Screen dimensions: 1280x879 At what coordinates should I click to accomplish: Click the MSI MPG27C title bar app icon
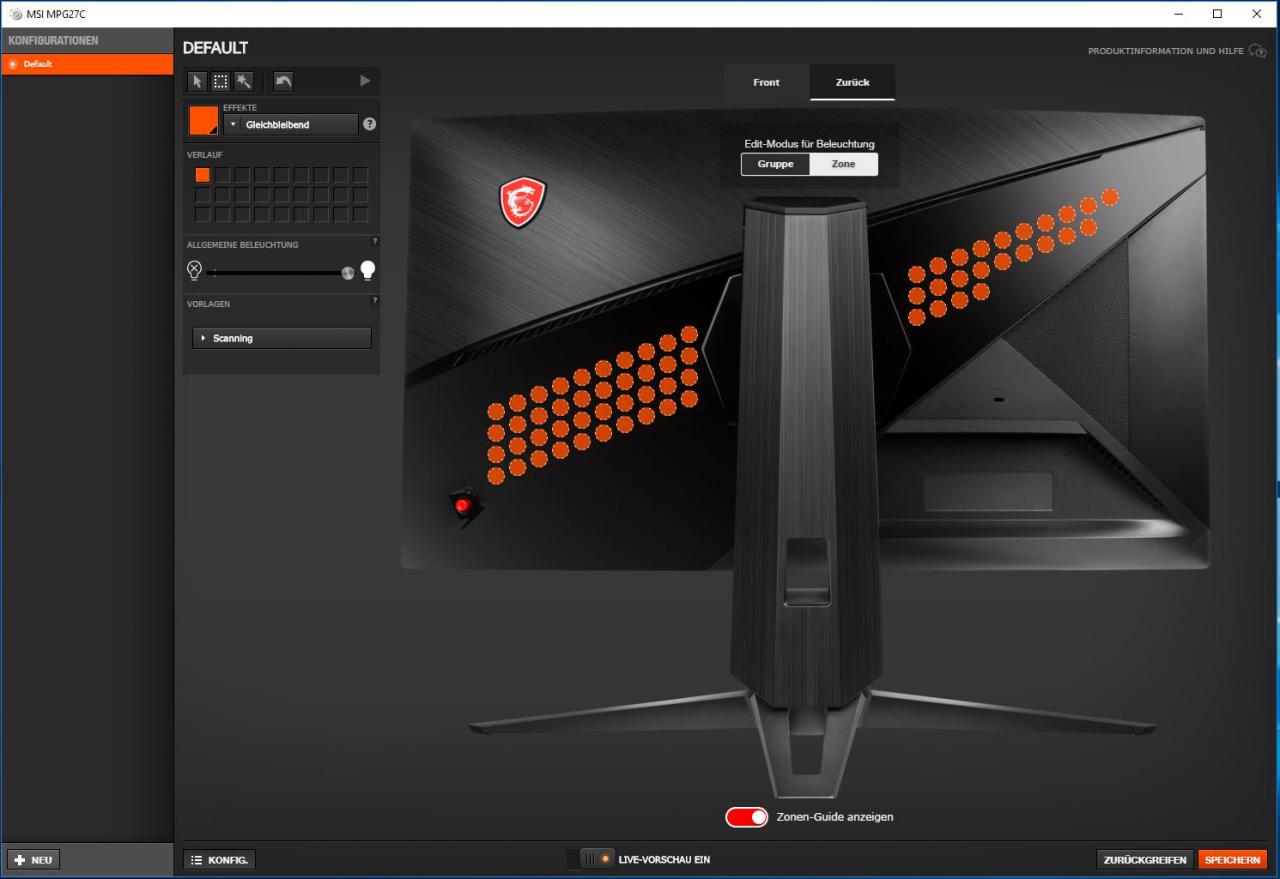click(x=15, y=14)
